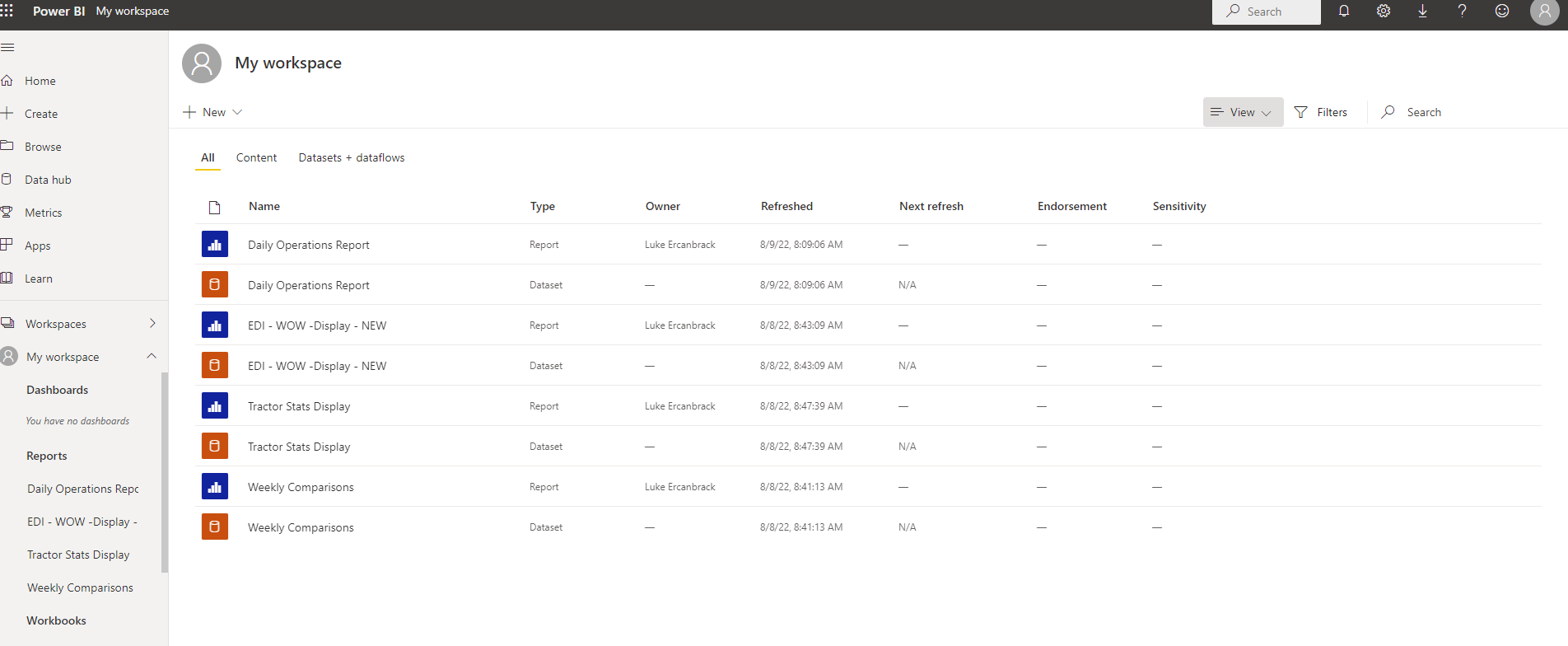Open Weekly Comparisons in sidebar Reports

click(80, 587)
